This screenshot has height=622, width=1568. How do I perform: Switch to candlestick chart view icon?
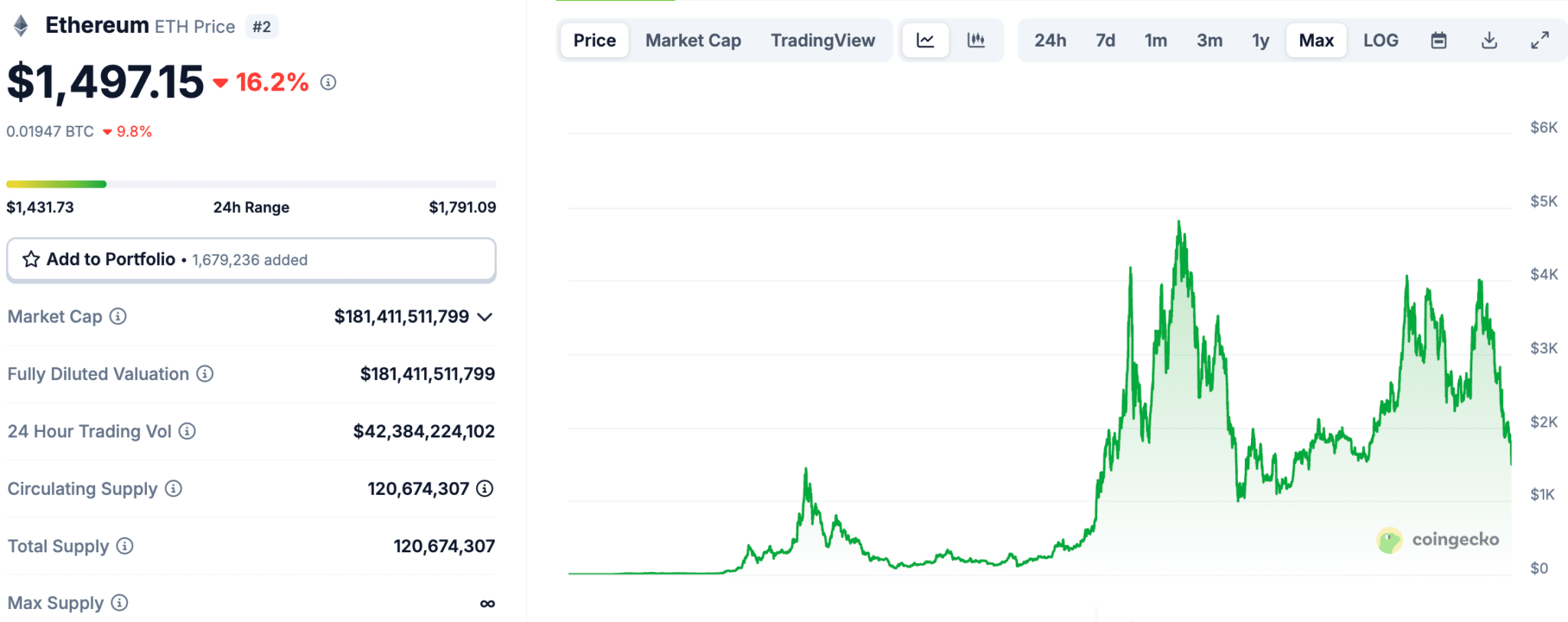[x=976, y=41]
